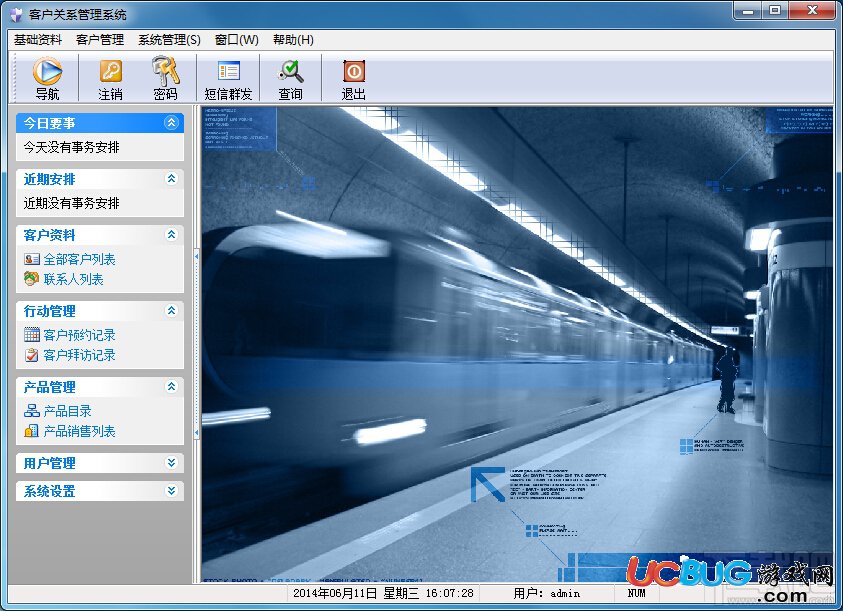Click the 今日要事 header title
This screenshot has height=611, width=843.
tap(49, 123)
